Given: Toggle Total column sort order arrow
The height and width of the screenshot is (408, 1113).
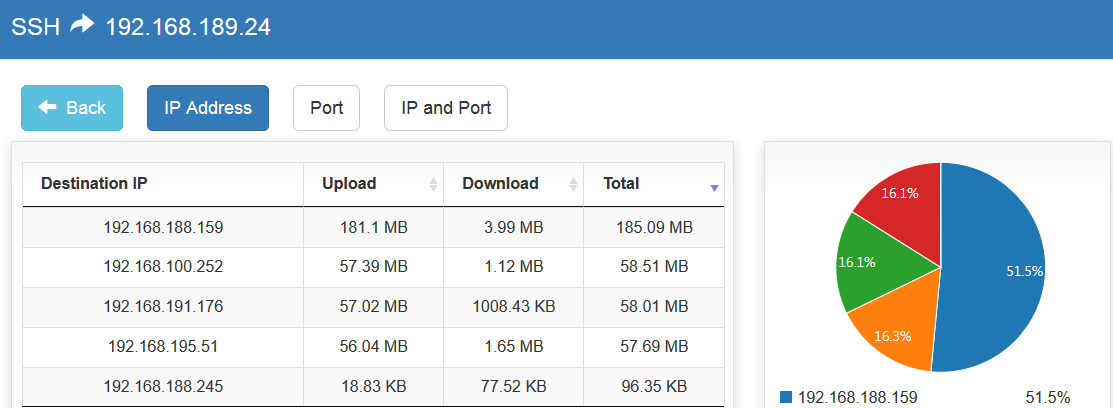Looking at the screenshot, I should [714, 187].
